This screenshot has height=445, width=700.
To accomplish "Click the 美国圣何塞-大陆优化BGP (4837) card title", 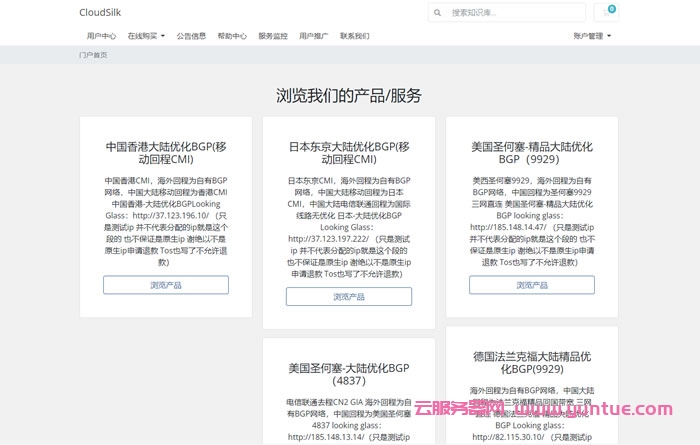I will click(349, 374).
